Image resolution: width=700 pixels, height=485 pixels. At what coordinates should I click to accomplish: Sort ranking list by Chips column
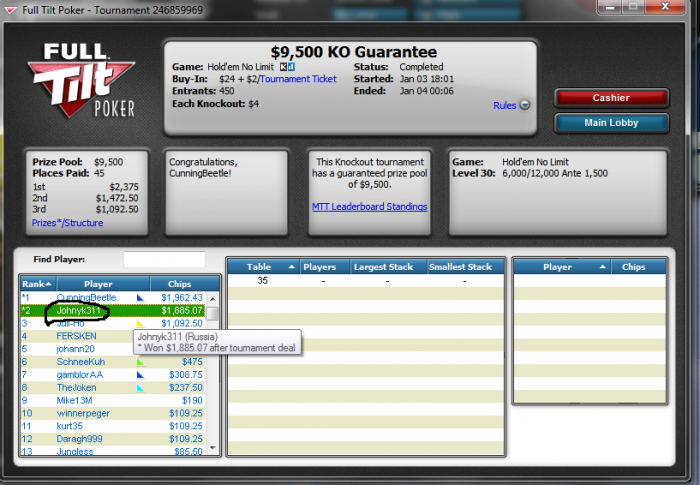[x=184, y=284]
